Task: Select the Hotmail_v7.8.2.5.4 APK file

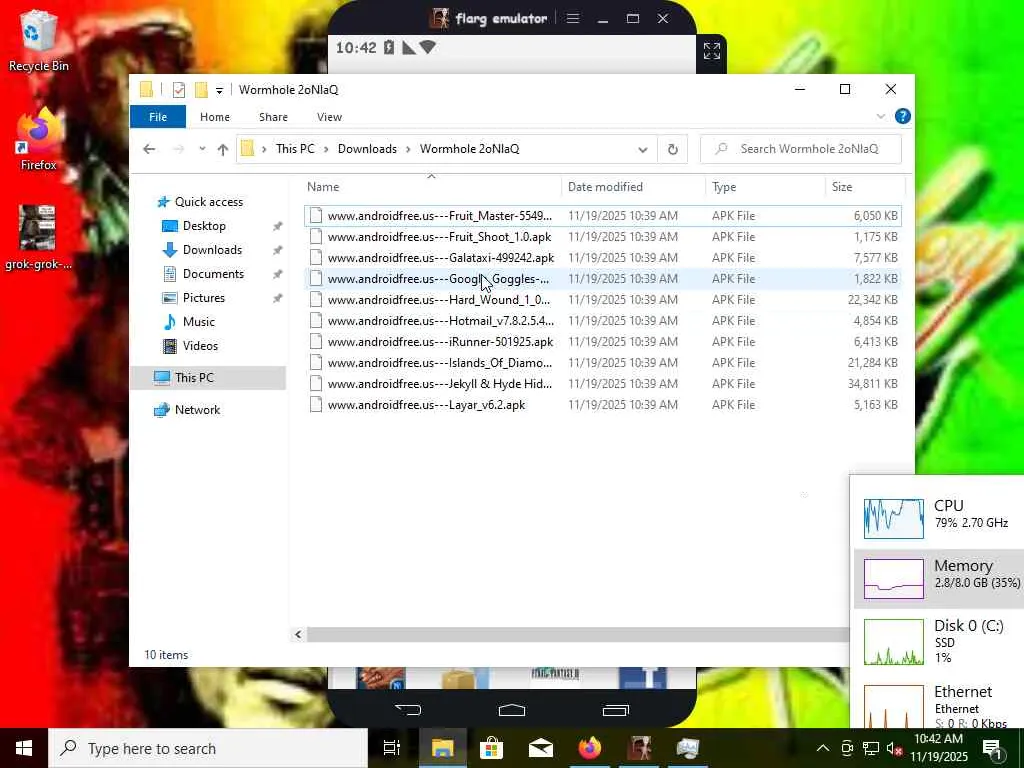Action: (602, 321)
